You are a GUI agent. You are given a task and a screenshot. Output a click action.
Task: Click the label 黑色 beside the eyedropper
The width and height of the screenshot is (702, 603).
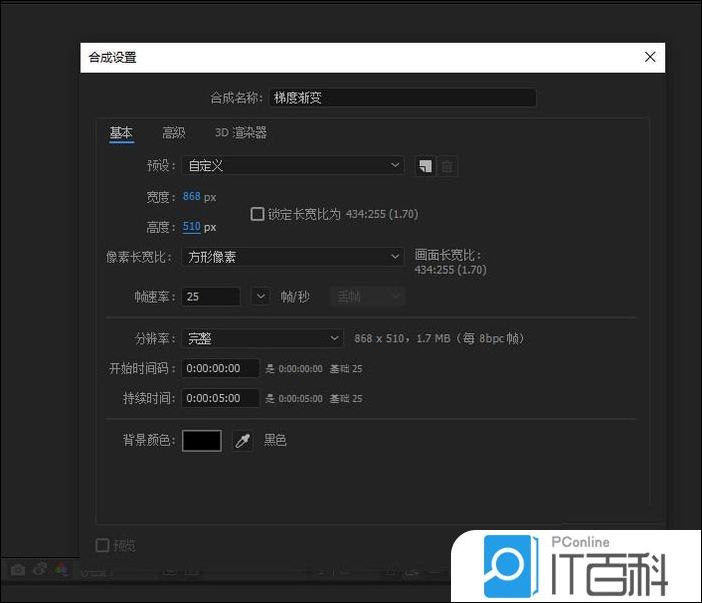275,440
